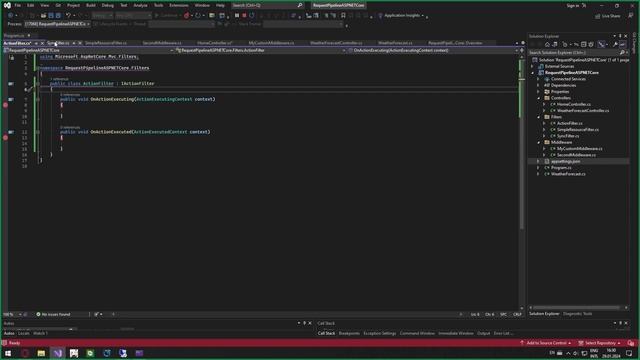Viewport: 640px width, 360px height.
Task: Click the Bookmark toggle icon in toolbar
Action: (x=343, y=16)
